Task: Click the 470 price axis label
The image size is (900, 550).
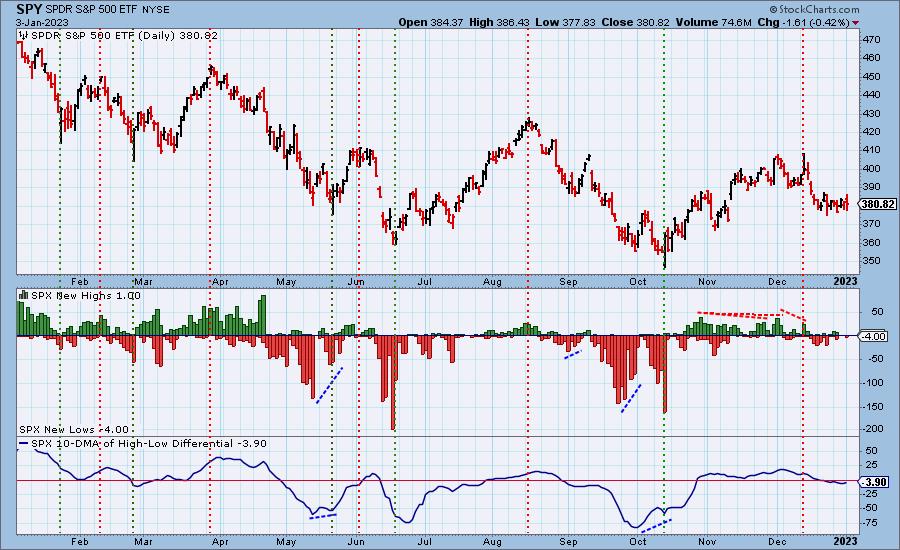Action: pyautogui.click(x=871, y=40)
